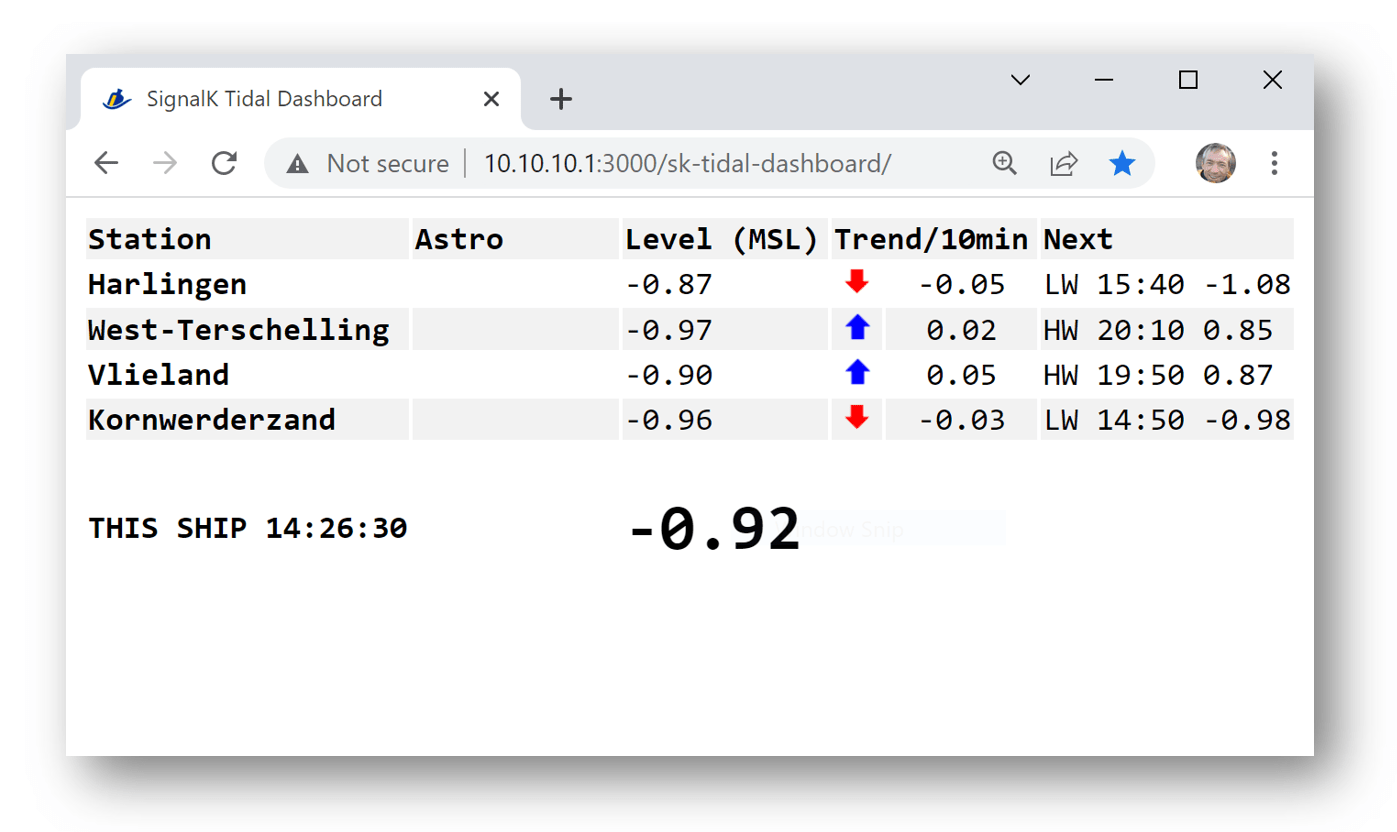Image resolution: width=1397 pixels, height=832 pixels.
Task: Click Kornwerderzand level value -0.96
Action: coord(669,419)
